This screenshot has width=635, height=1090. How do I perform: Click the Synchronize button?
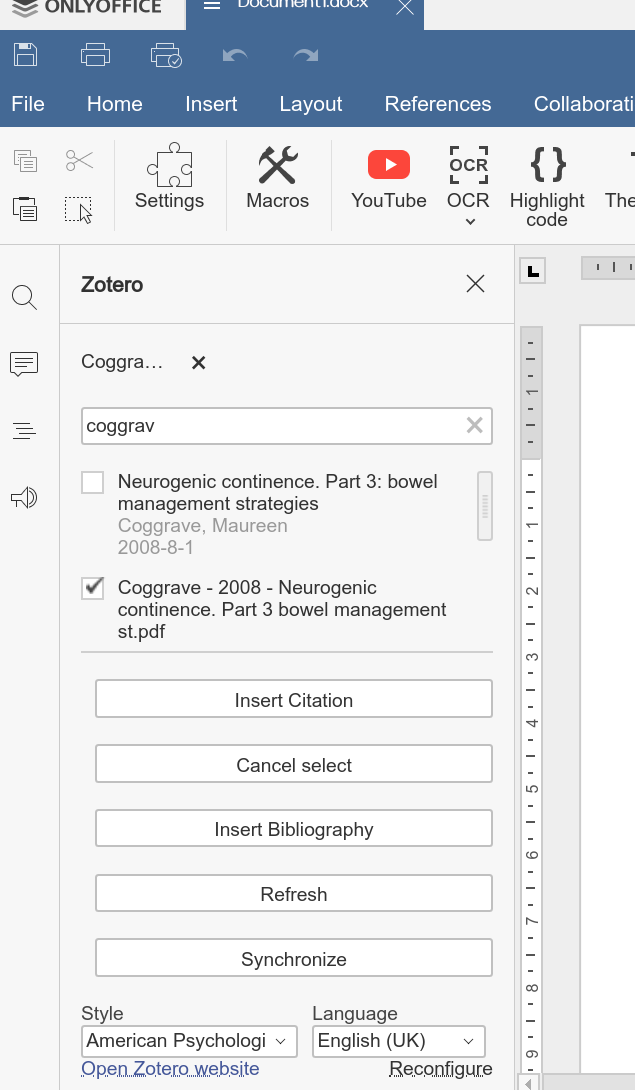(x=294, y=958)
